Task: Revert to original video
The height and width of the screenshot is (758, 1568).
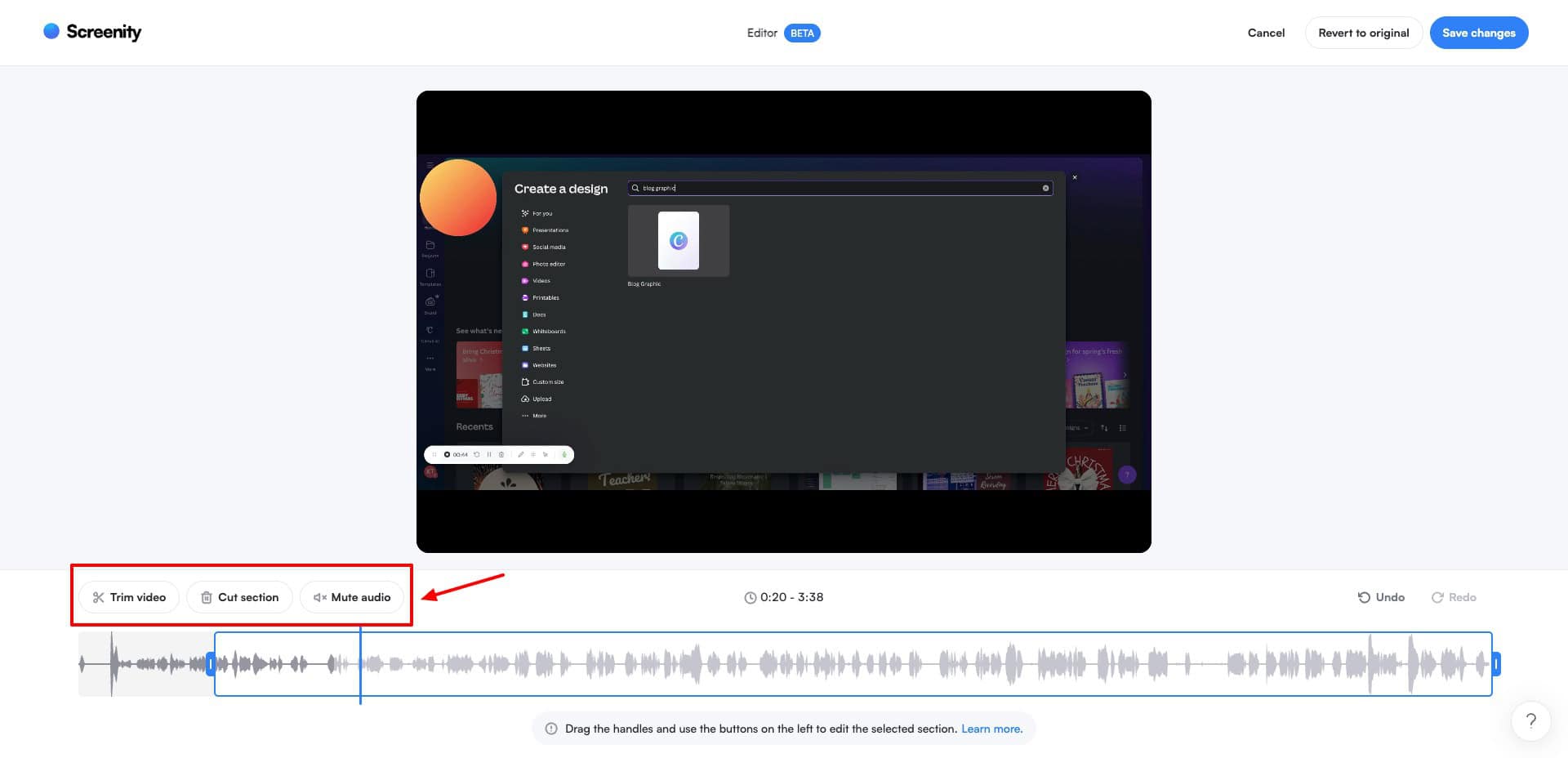Action: click(1363, 33)
